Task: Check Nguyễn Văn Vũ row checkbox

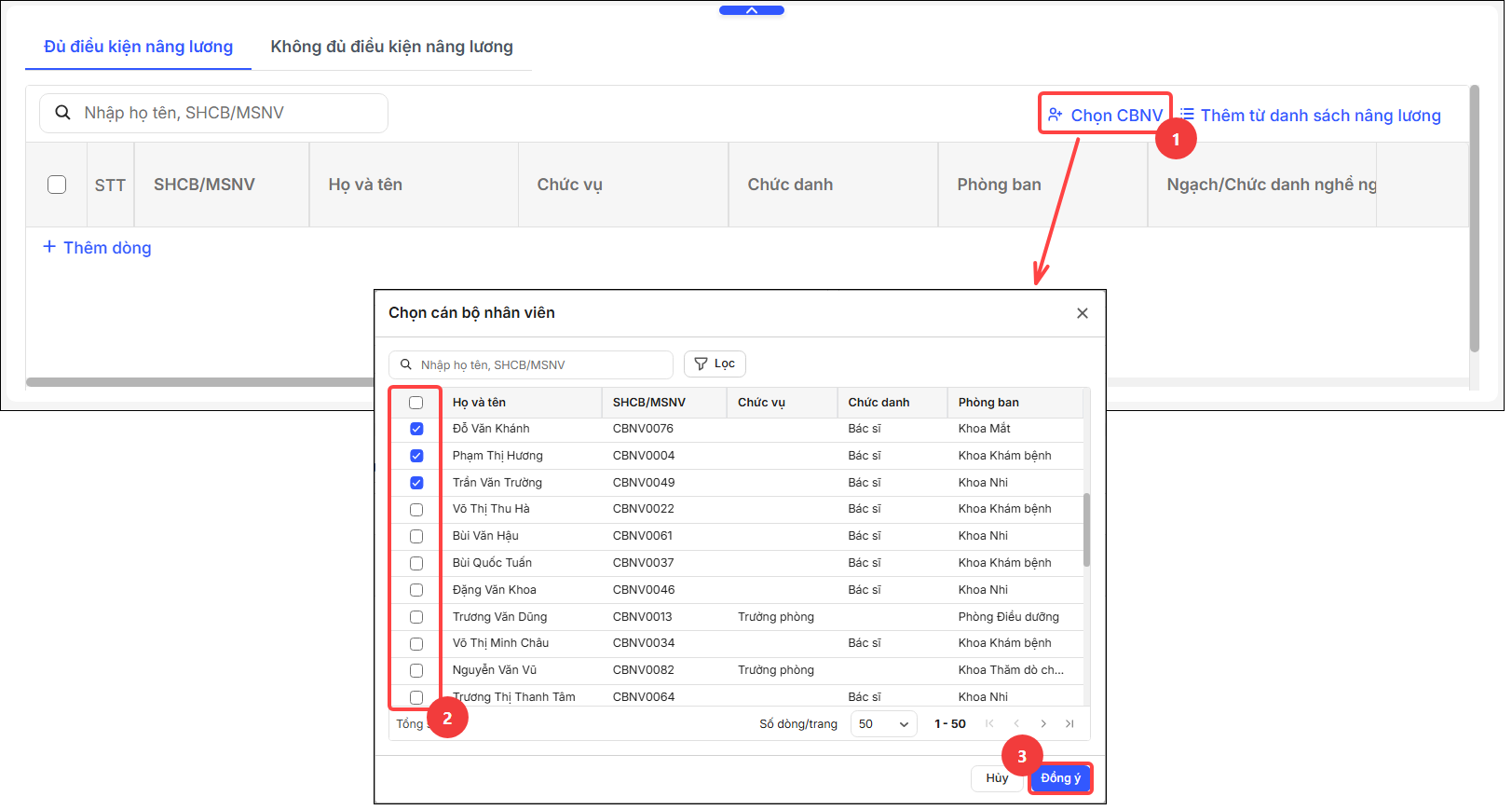Action: pos(416,670)
